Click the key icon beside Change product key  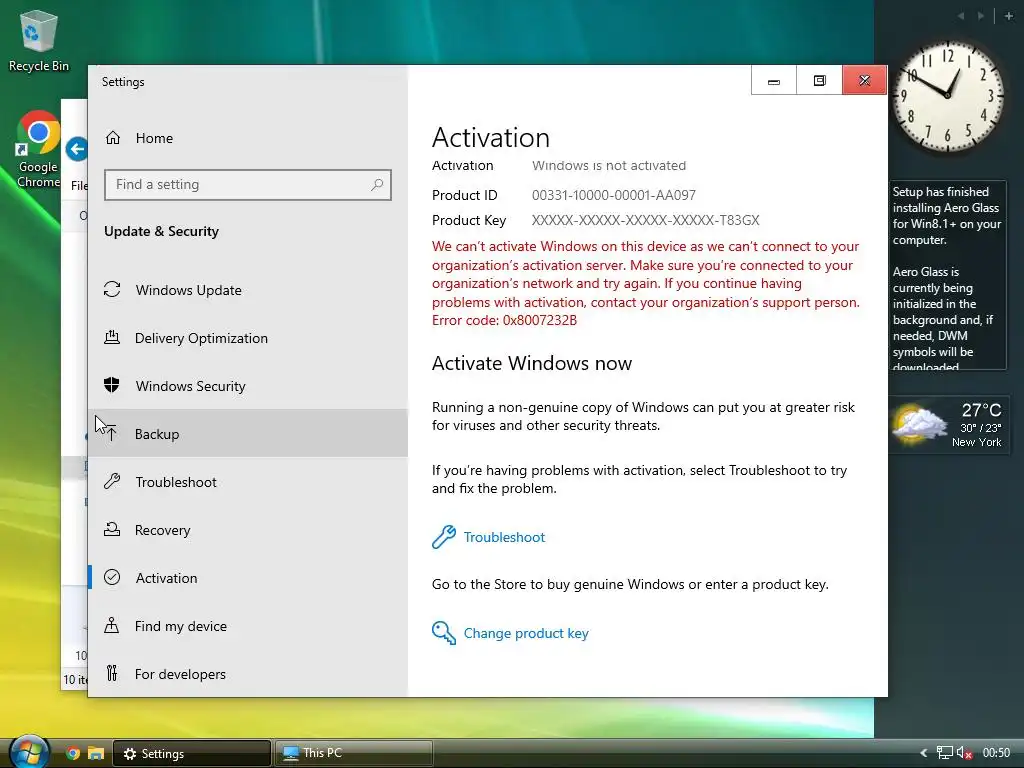444,633
